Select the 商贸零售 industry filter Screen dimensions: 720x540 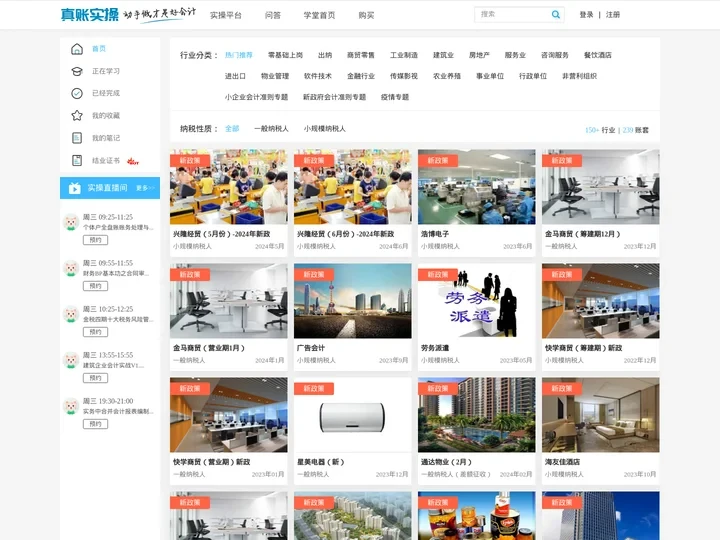pos(361,55)
